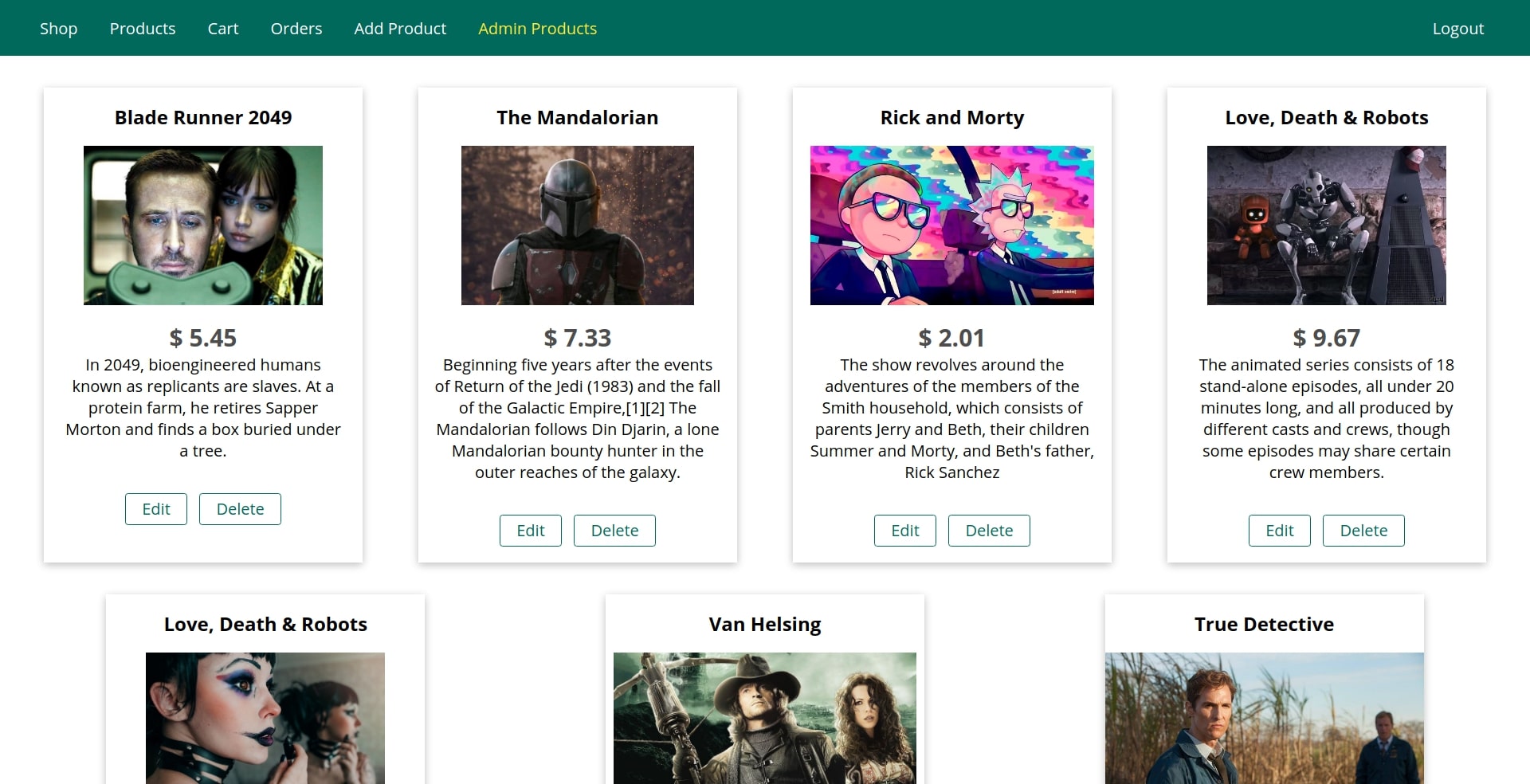Go to Products in the navbar
The image size is (1530, 784).
pyautogui.click(x=143, y=29)
